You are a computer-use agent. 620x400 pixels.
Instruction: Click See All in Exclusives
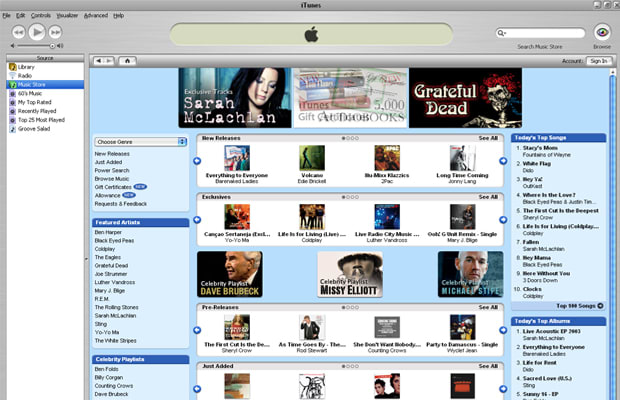488,197
